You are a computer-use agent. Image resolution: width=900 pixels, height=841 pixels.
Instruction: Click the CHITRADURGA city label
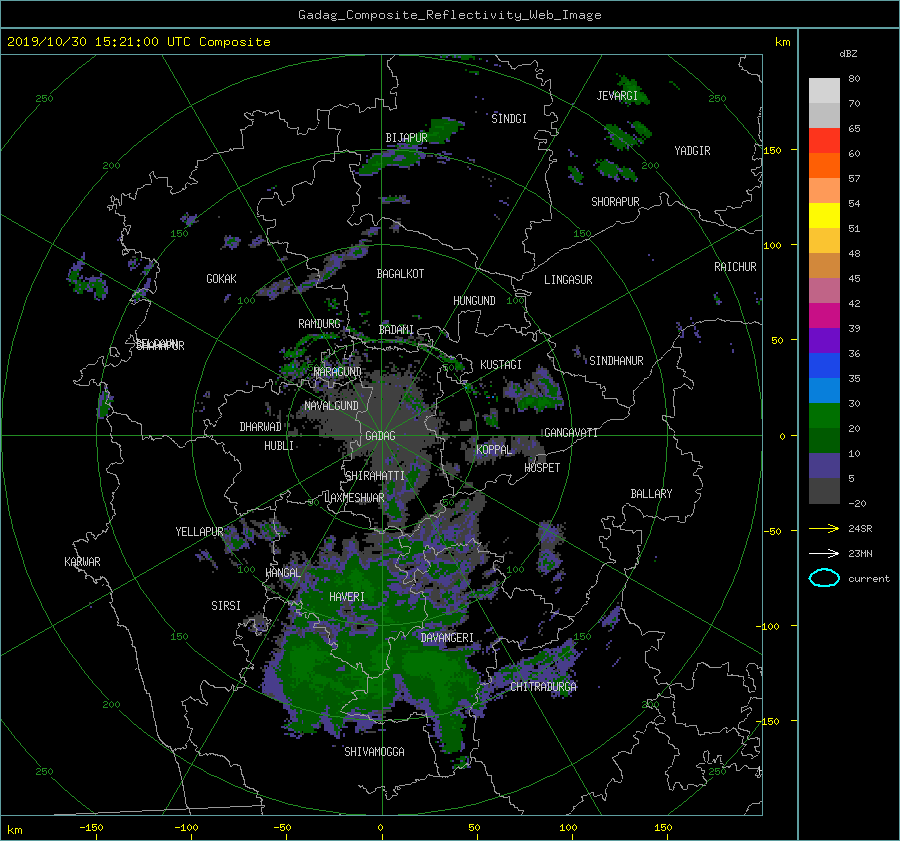coord(544,687)
